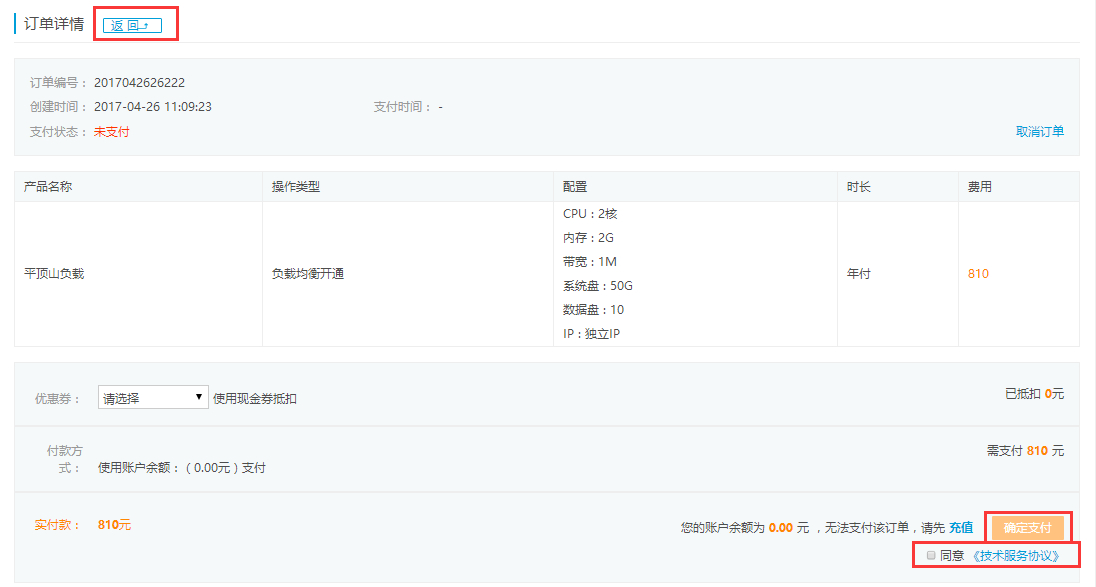Click the 费用 column header
The width and height of the screenshot is (1096, 587).
(979, 187)
